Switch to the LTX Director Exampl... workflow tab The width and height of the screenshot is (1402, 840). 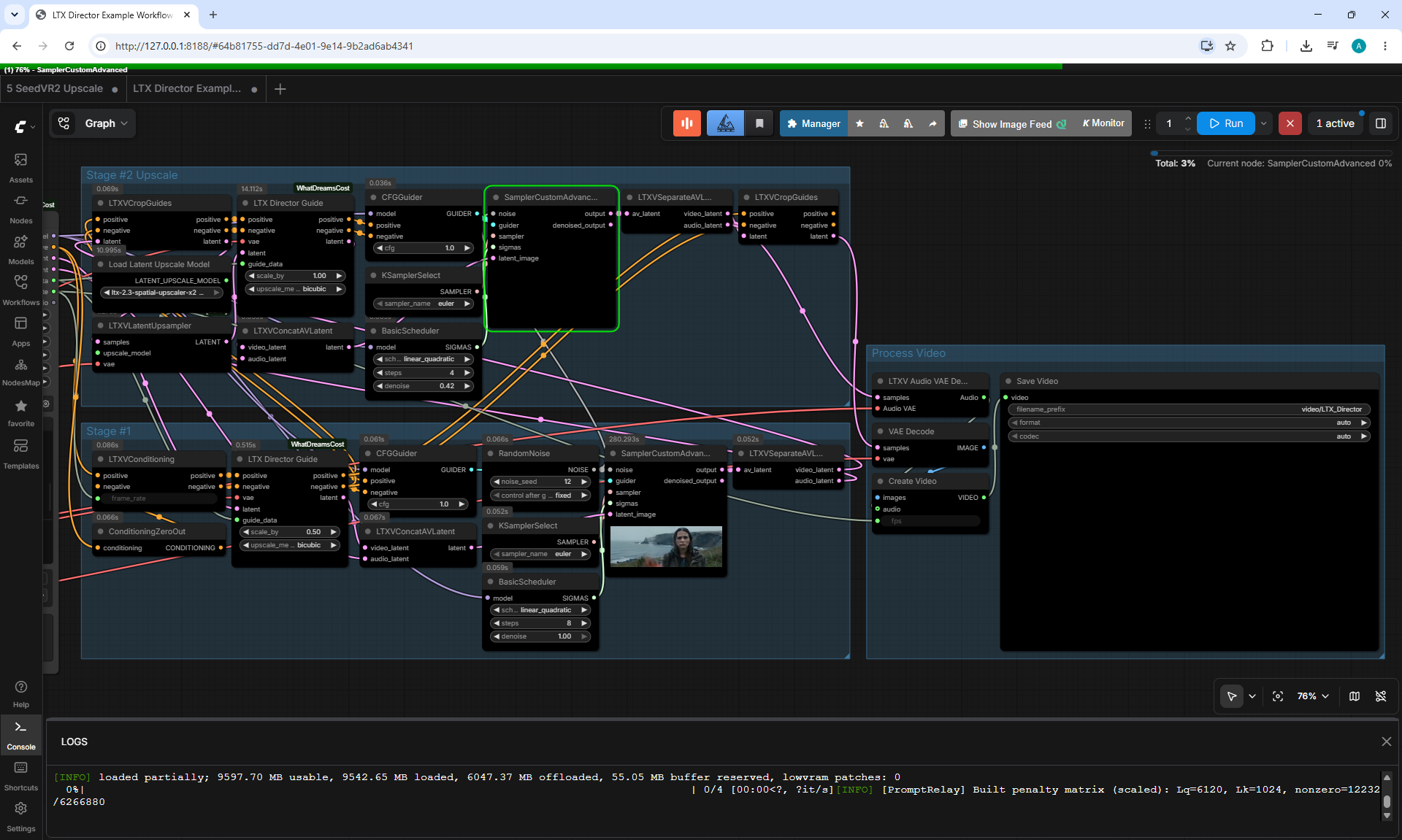[x=187, y=89]
